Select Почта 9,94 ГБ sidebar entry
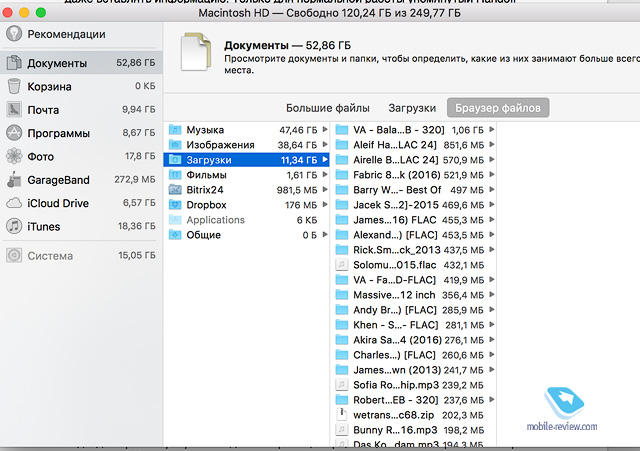This screenshot has height=451, width=640. click(x=82, y=109)
